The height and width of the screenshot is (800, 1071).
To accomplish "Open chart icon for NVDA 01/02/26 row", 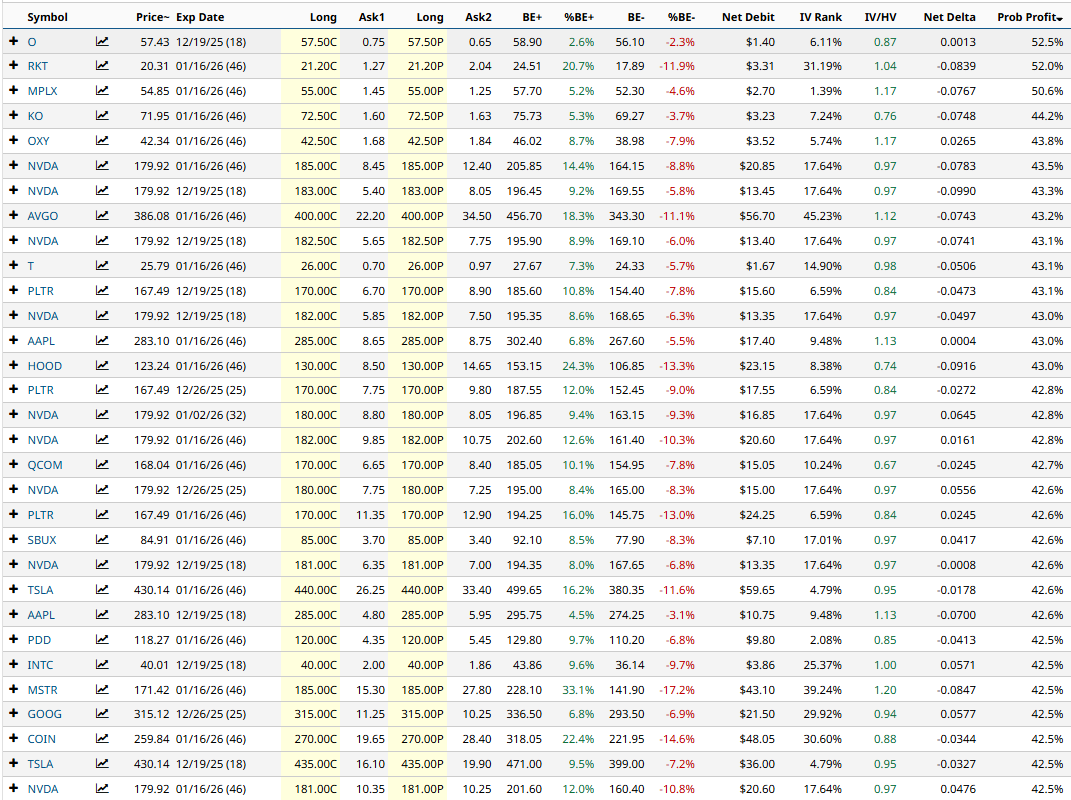I will click(102, 415).
